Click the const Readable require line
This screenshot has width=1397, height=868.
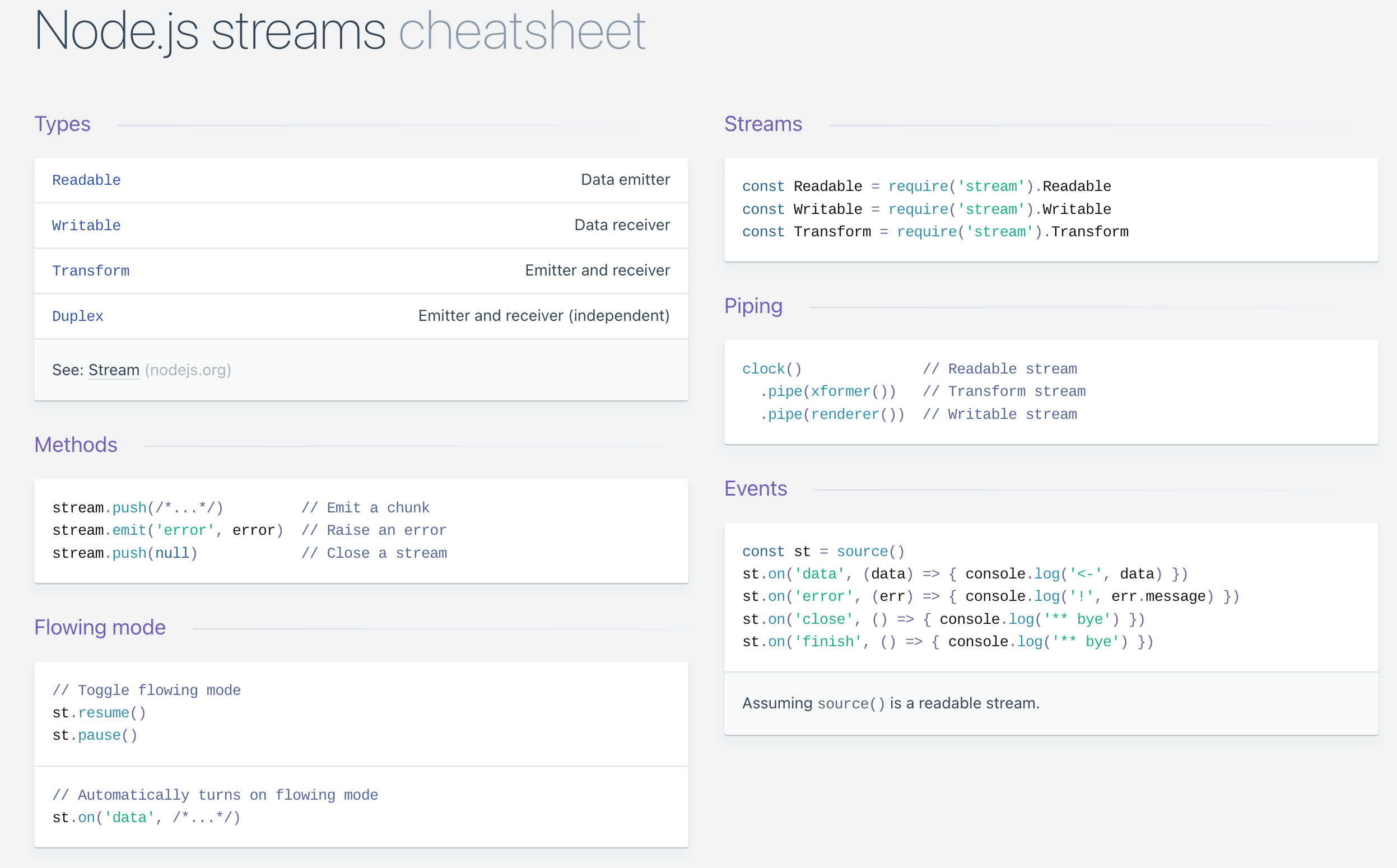click(x=926, y=186)
